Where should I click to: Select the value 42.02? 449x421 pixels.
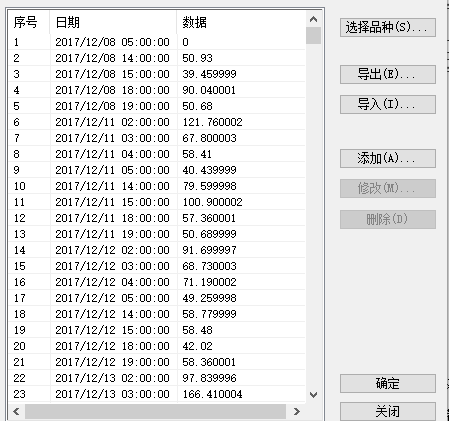click(197, 346)
